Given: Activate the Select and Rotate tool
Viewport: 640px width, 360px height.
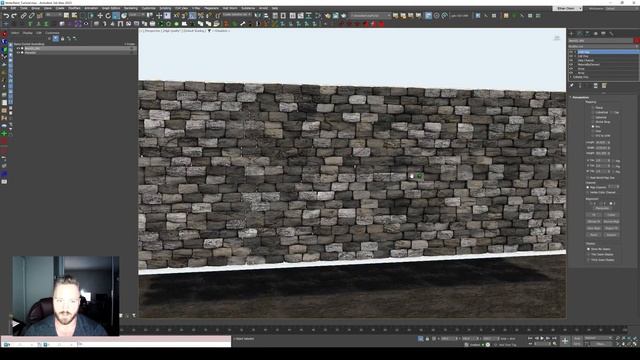Looking at the screenshot, I should [x=108, y=16].
